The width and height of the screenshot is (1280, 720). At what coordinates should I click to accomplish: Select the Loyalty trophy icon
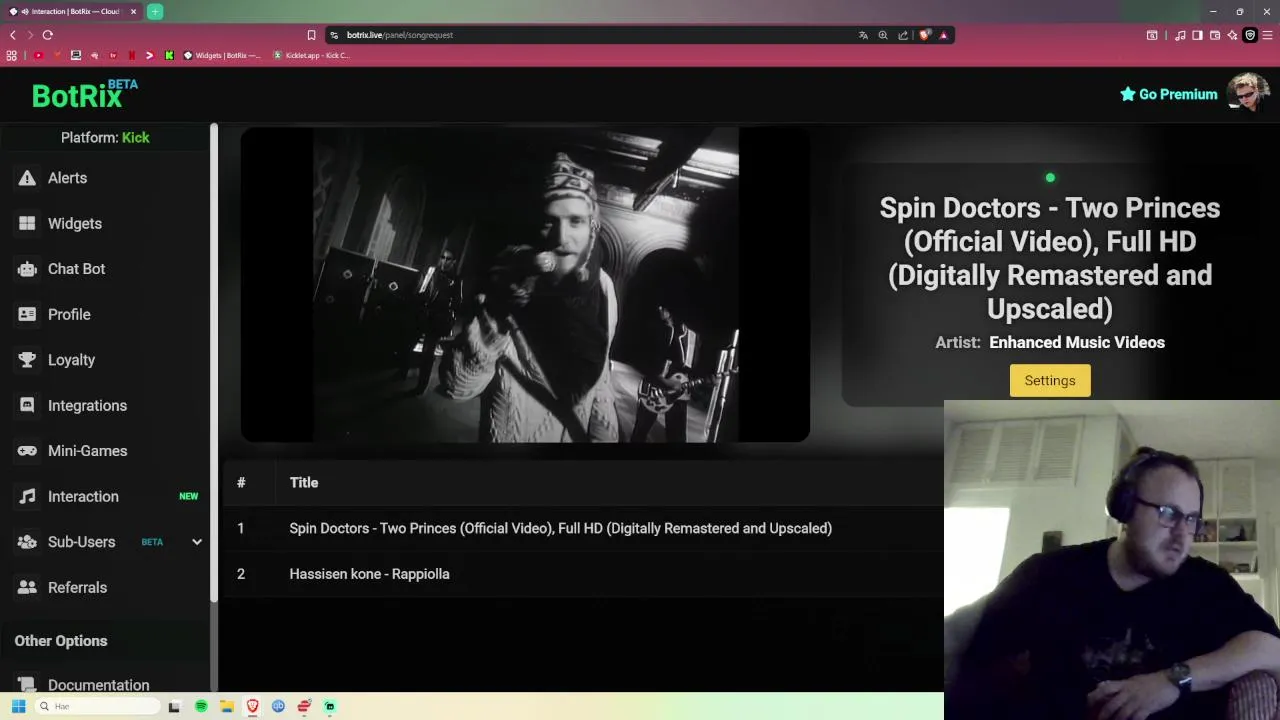pyautogui.click(x=27, y=360)
